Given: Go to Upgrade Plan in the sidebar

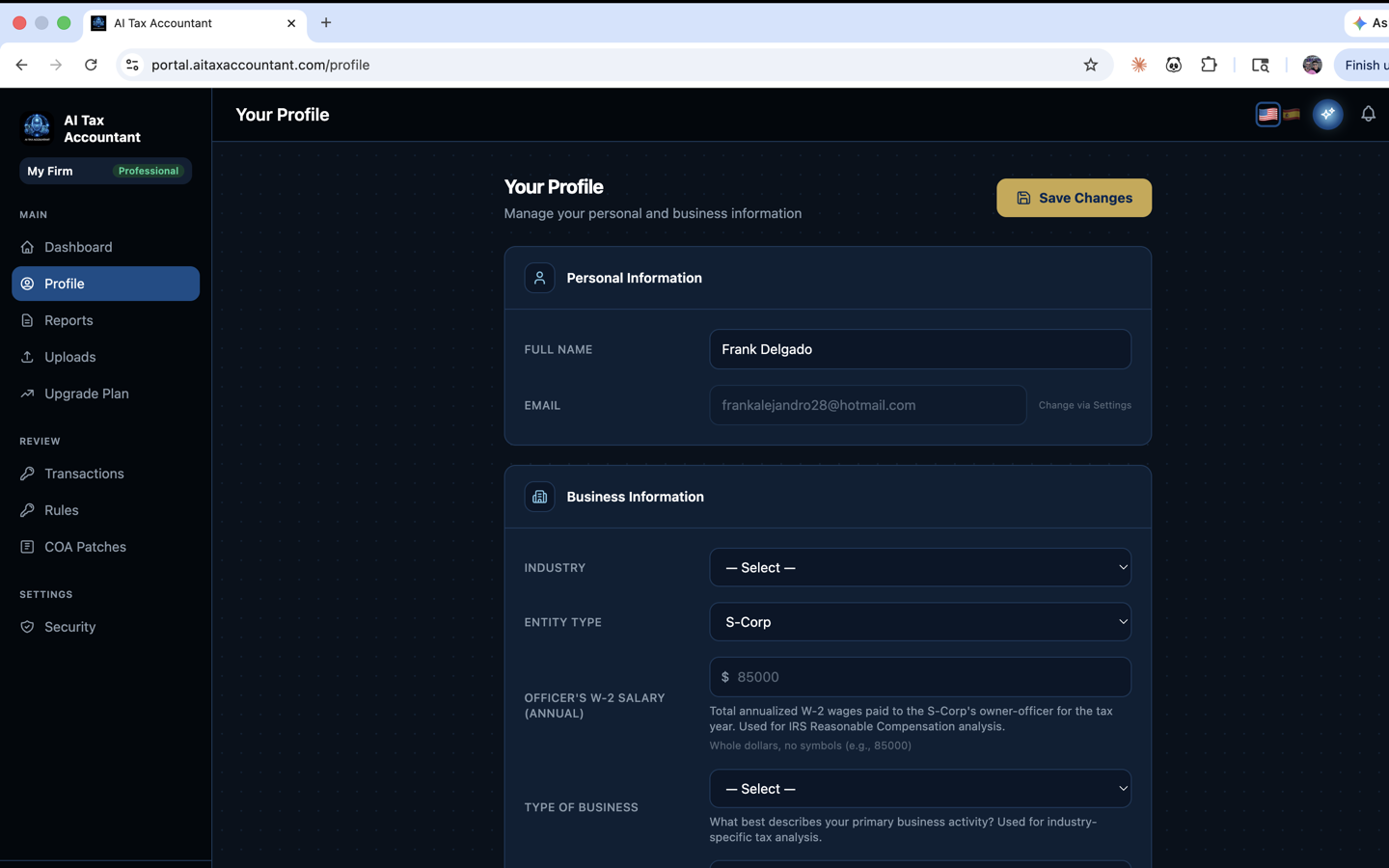Looking at the screenshot, I should coord(105,393).
